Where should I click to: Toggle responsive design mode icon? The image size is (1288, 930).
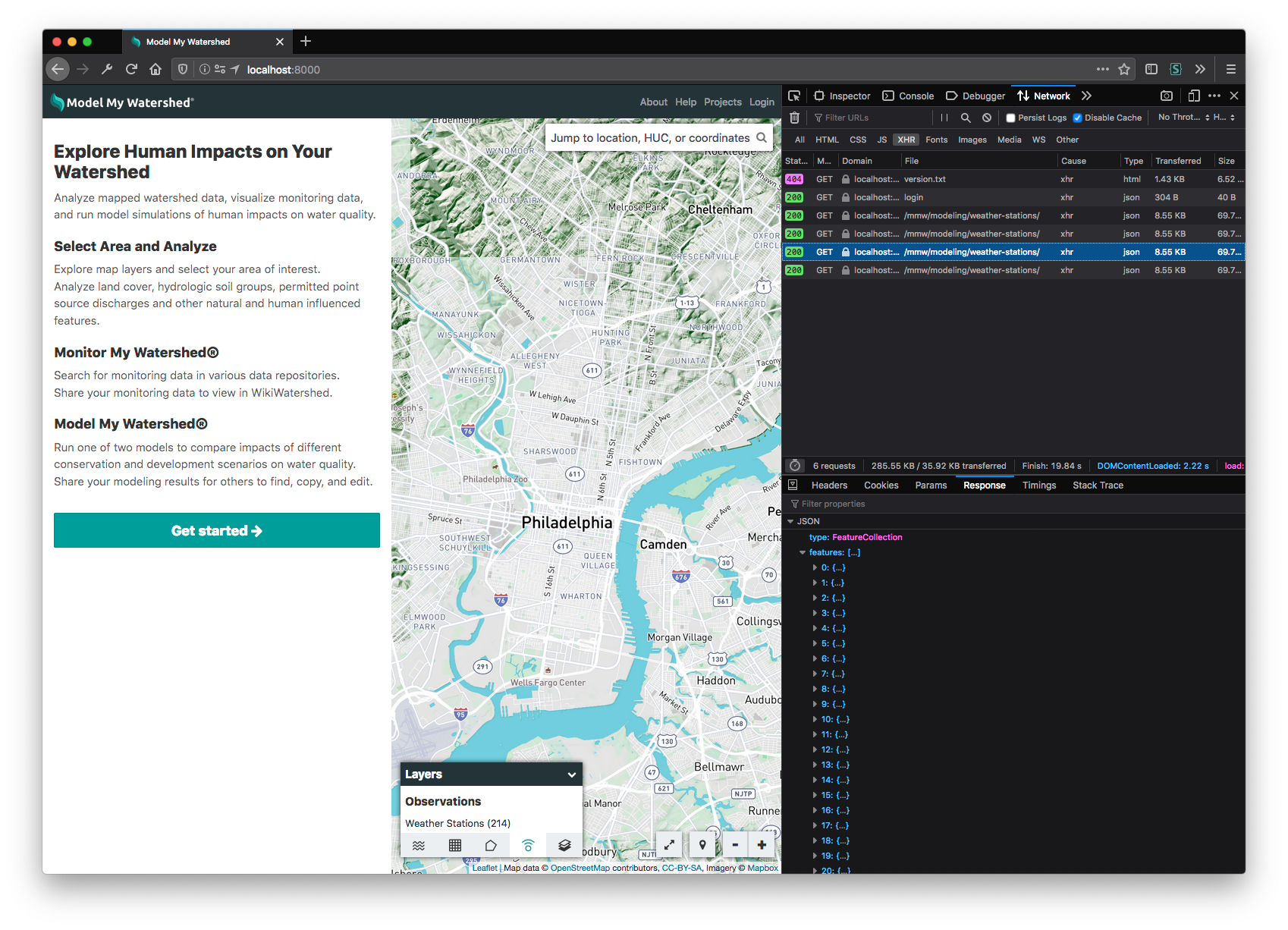pyautogui.click(x=1193, y=96)
